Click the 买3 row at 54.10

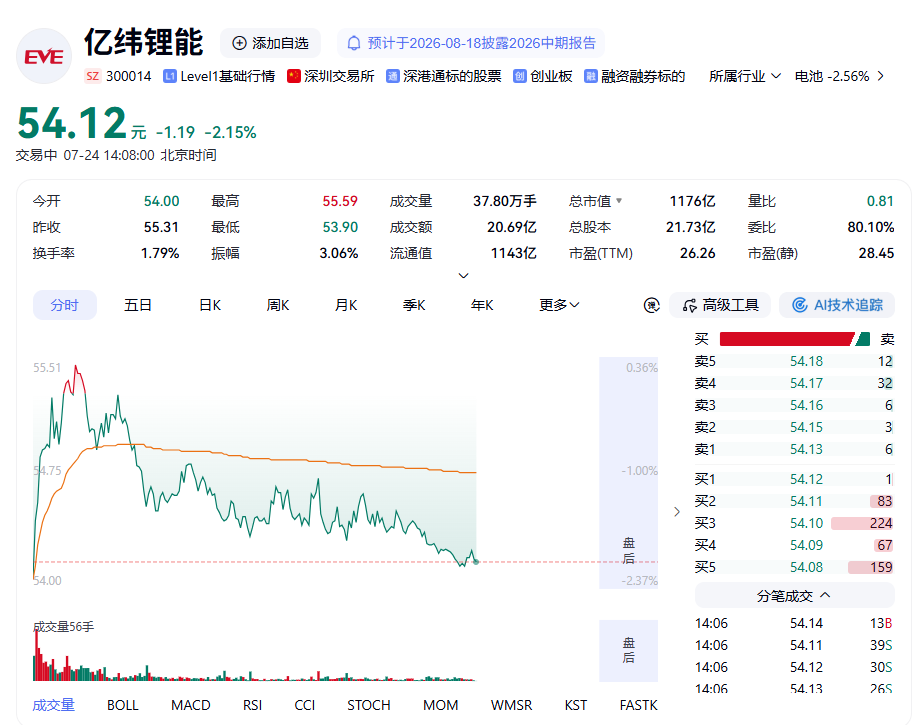(x=794, y=523)
